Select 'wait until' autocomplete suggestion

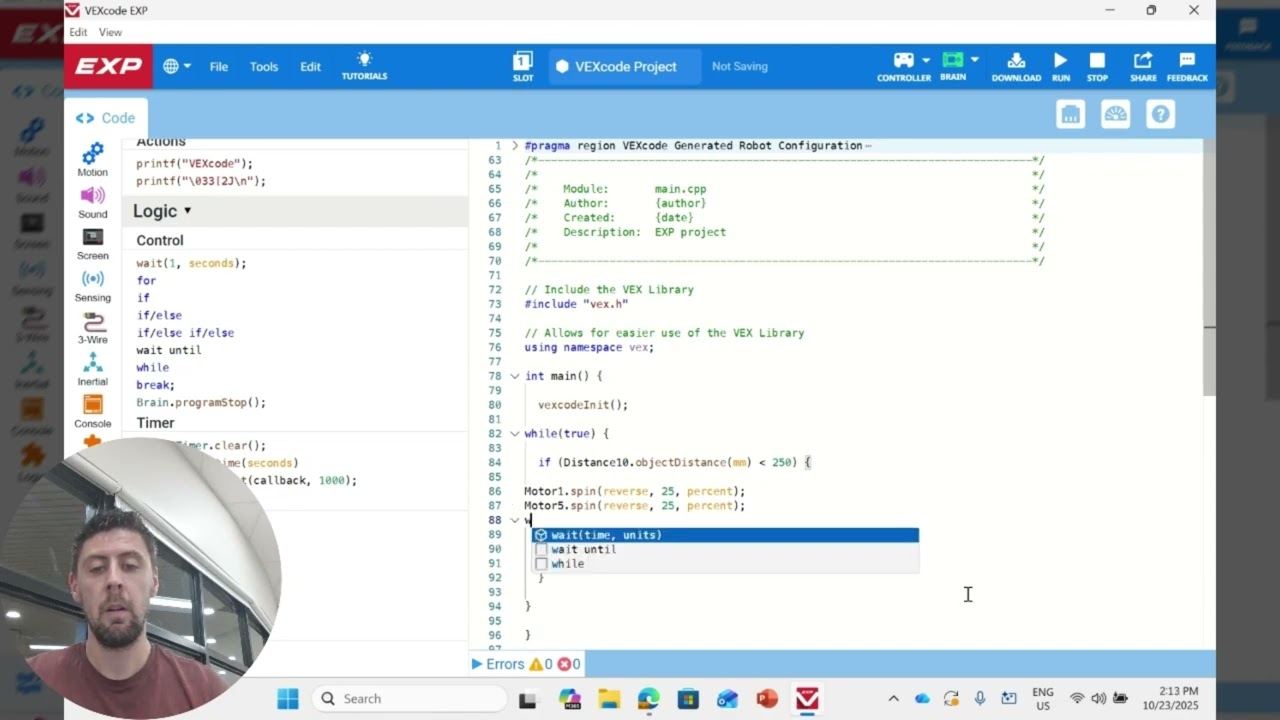tap(725, 549)
